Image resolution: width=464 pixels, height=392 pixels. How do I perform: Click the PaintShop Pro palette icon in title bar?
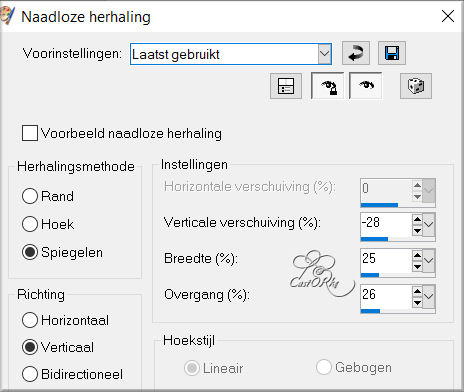pos(7,16)
